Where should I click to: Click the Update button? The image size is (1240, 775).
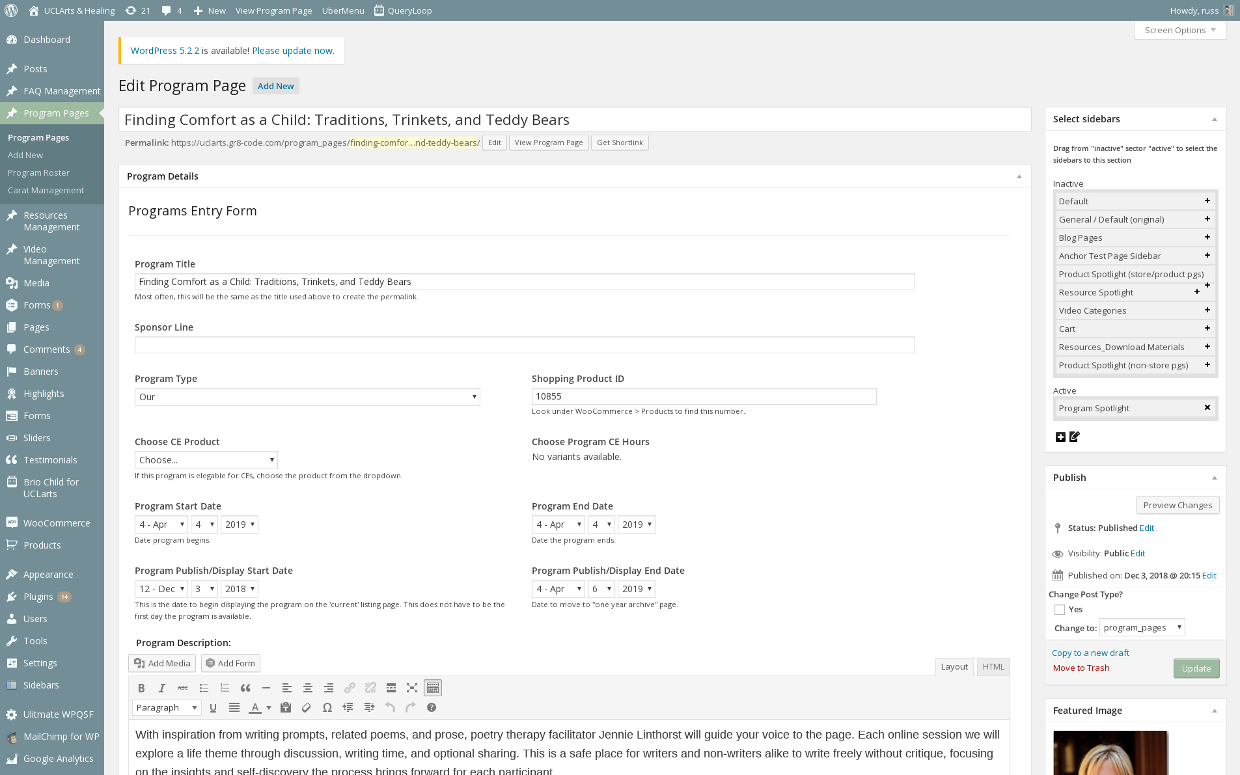coord(1196,669)
